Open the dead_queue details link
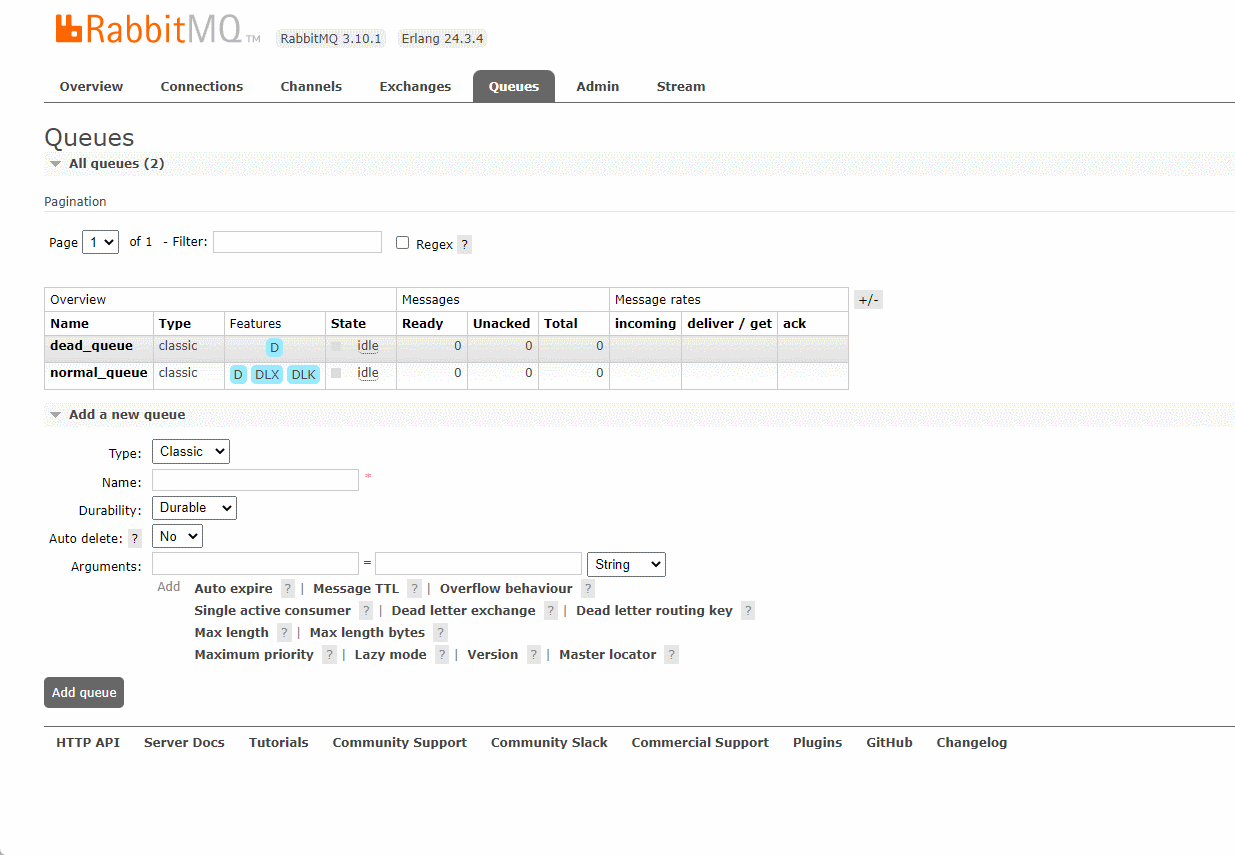 tap(91, 346)
